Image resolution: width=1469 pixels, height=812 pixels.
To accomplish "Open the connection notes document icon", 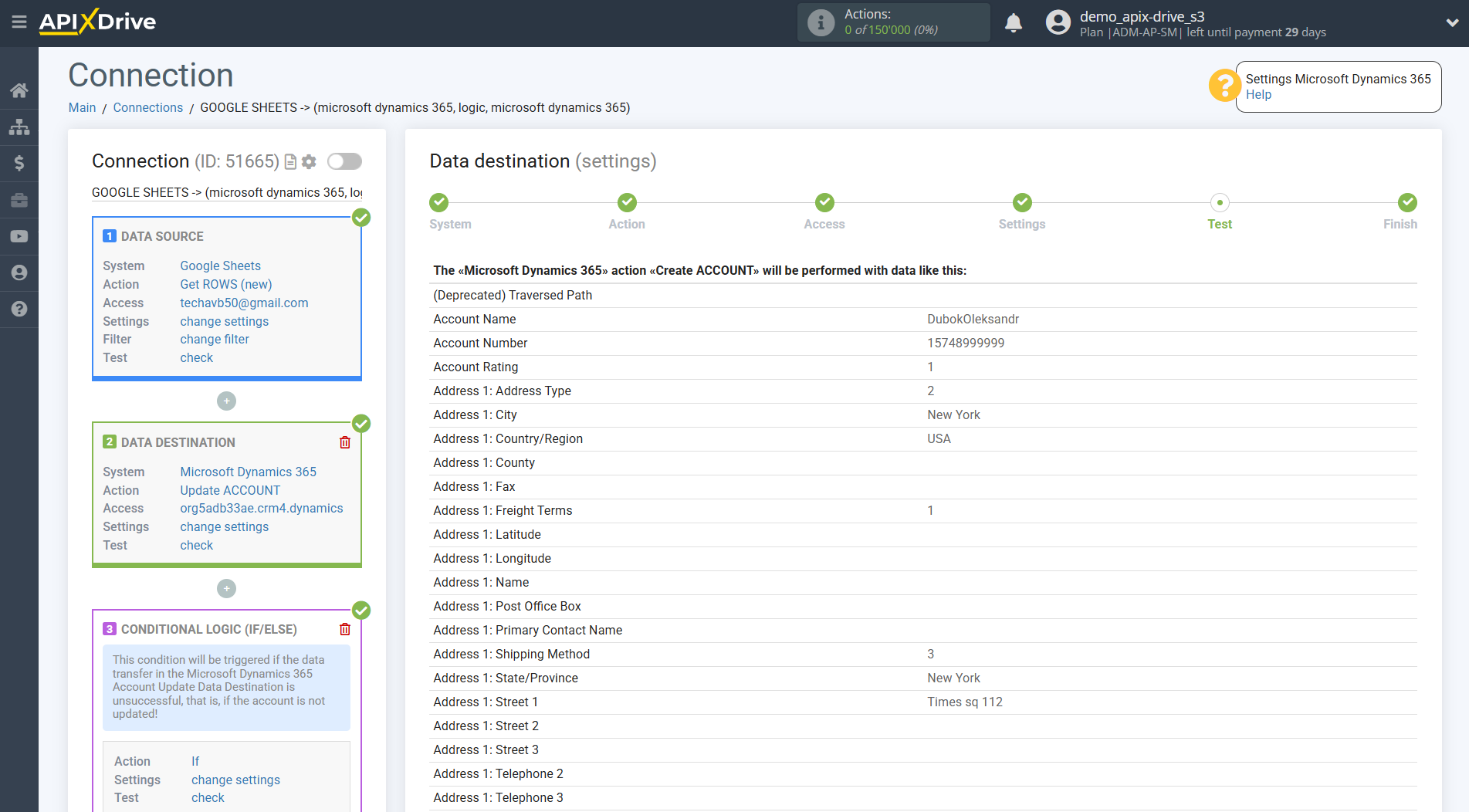I will (x=291, y=161).
